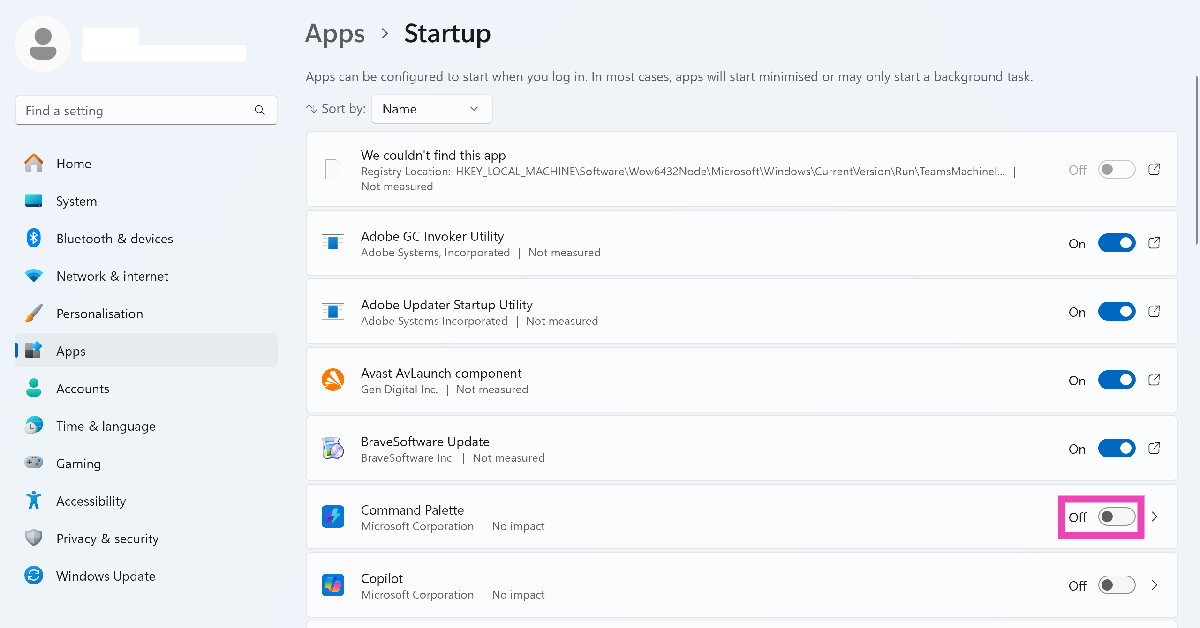The image size is (1200, 628).
Task: Expand the Command Palette entry chevron
Action: pos(1155,517)
